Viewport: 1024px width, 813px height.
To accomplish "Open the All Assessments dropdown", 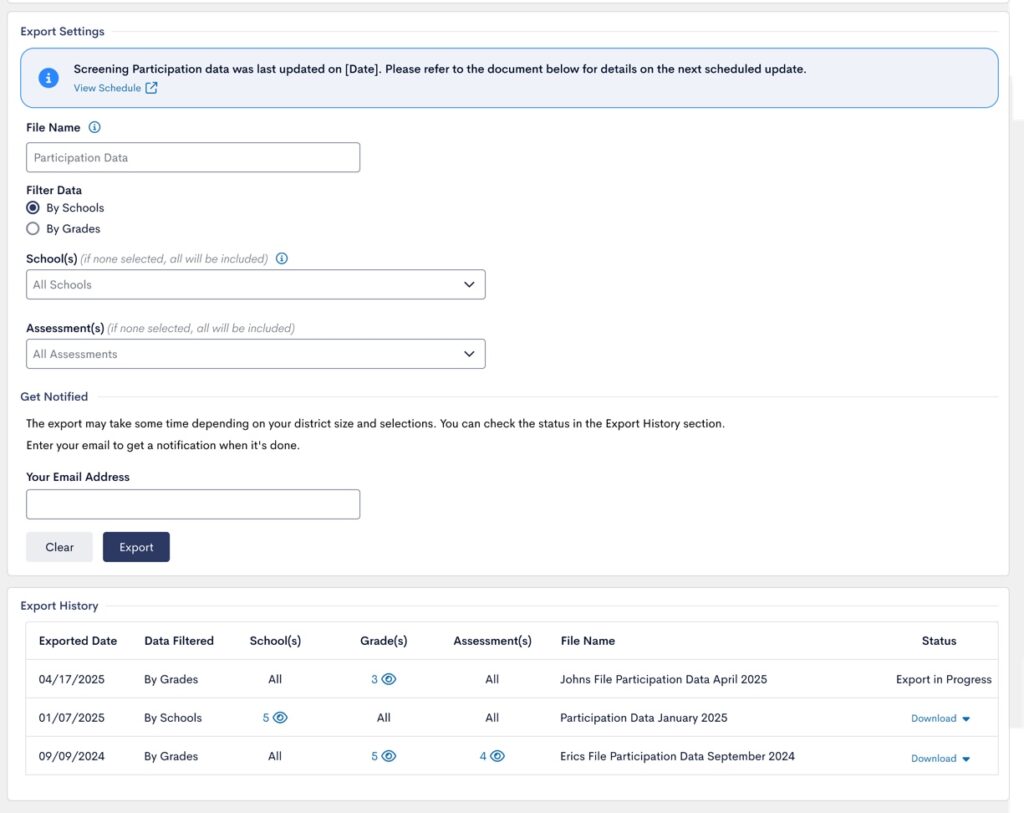I will 255,353.
